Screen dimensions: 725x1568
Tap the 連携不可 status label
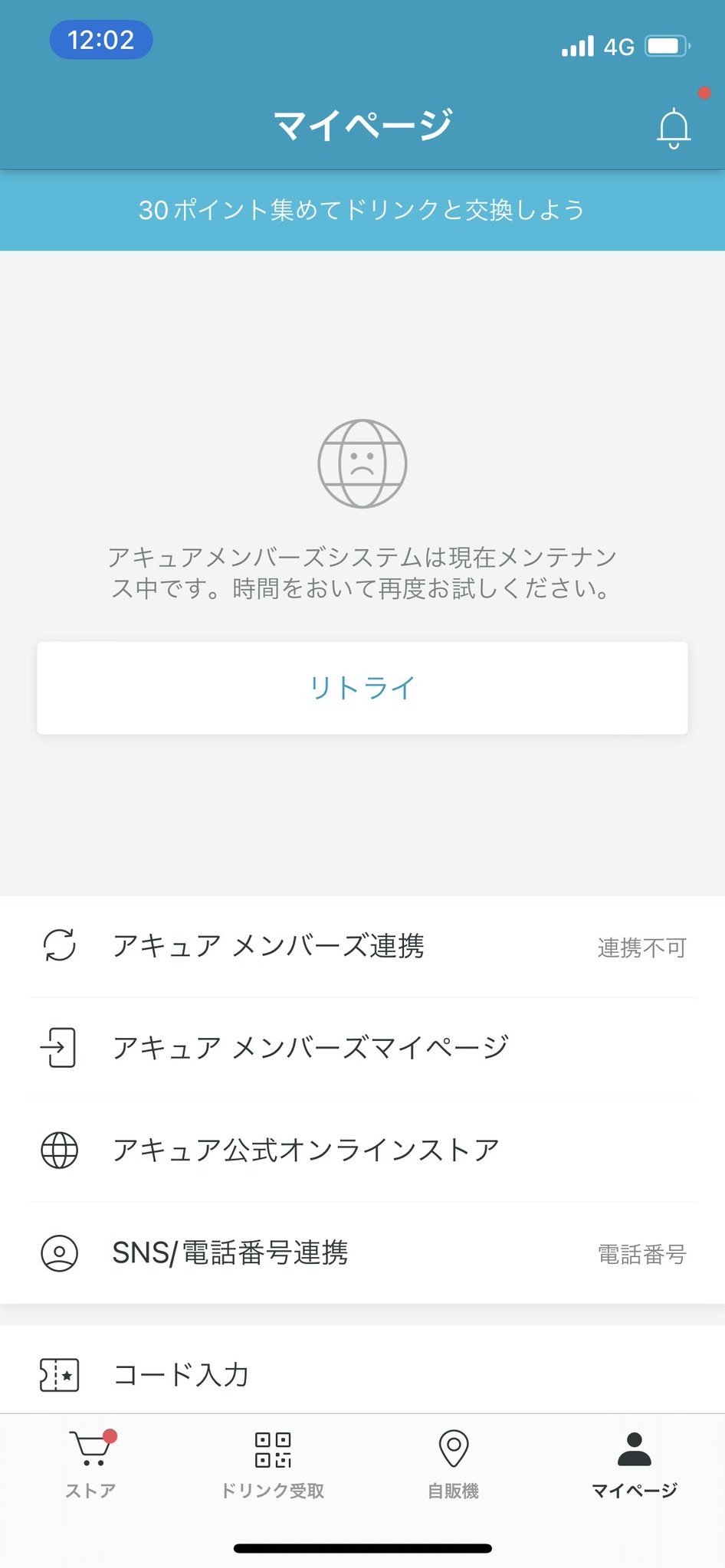[641, 948]
